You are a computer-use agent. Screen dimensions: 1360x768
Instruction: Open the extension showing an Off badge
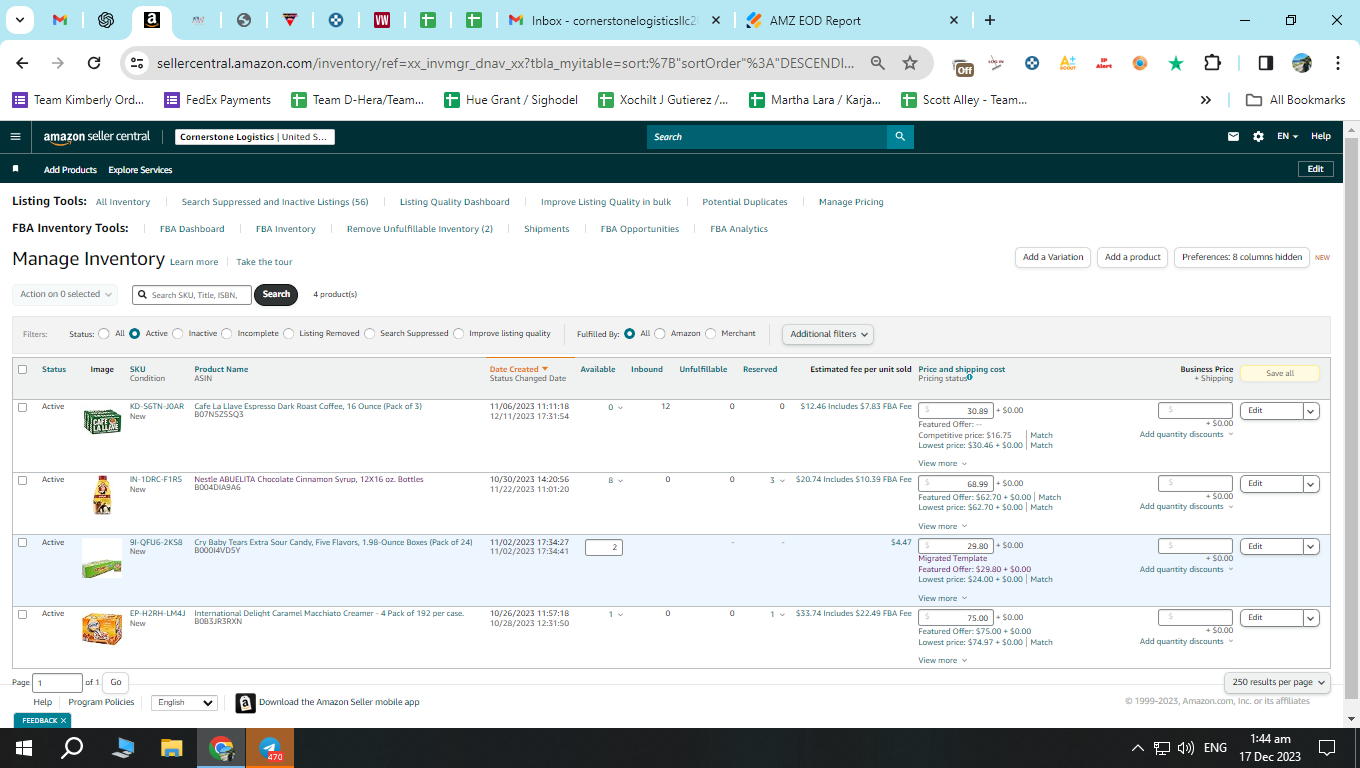coord(963,65)
